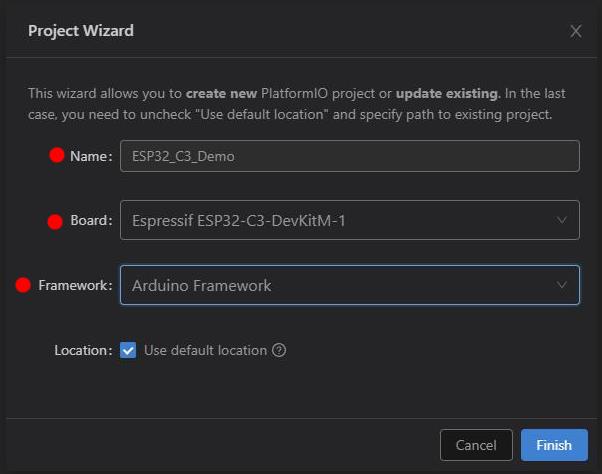The width and height of the screenshot is (602, 474).
Task: Click the Location label
Action: 84,350
